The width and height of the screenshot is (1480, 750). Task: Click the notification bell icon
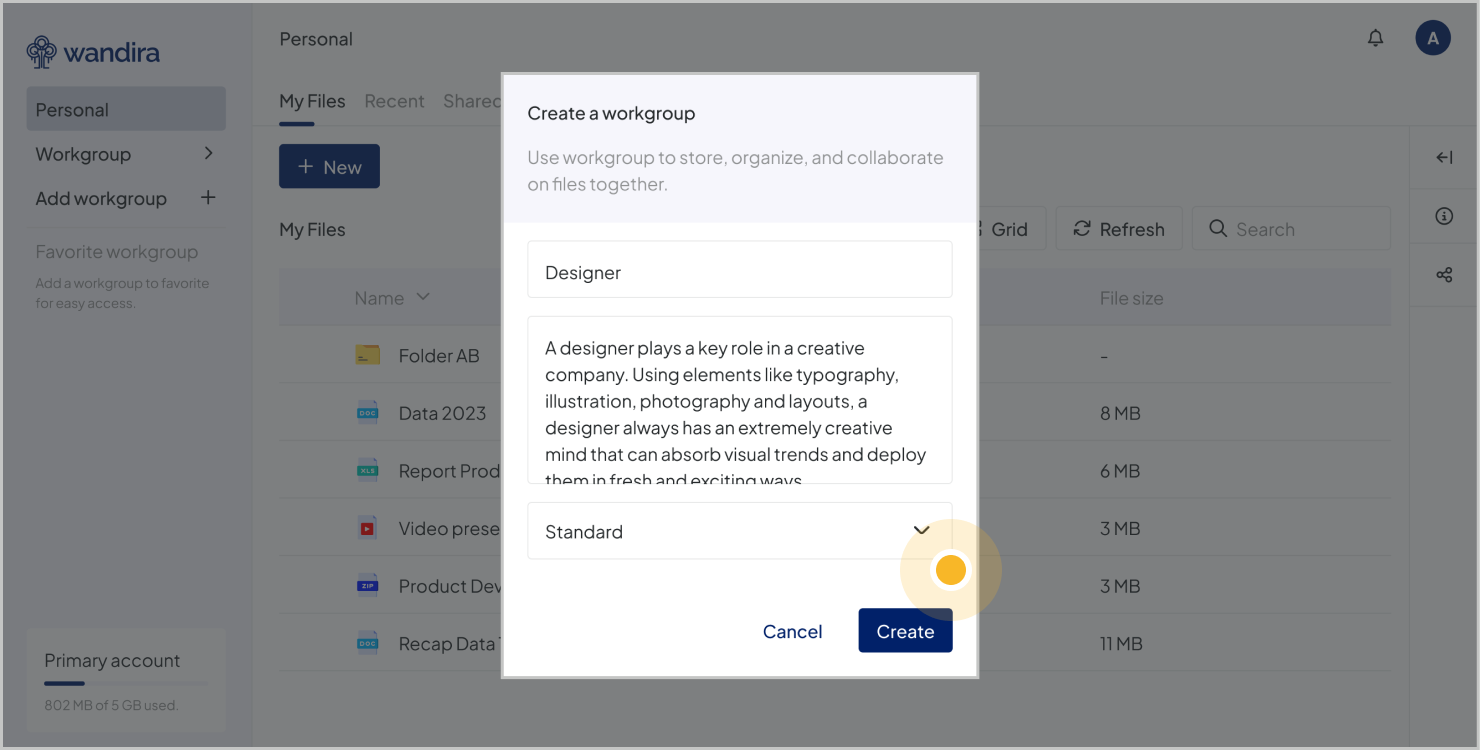(1376, 39)
